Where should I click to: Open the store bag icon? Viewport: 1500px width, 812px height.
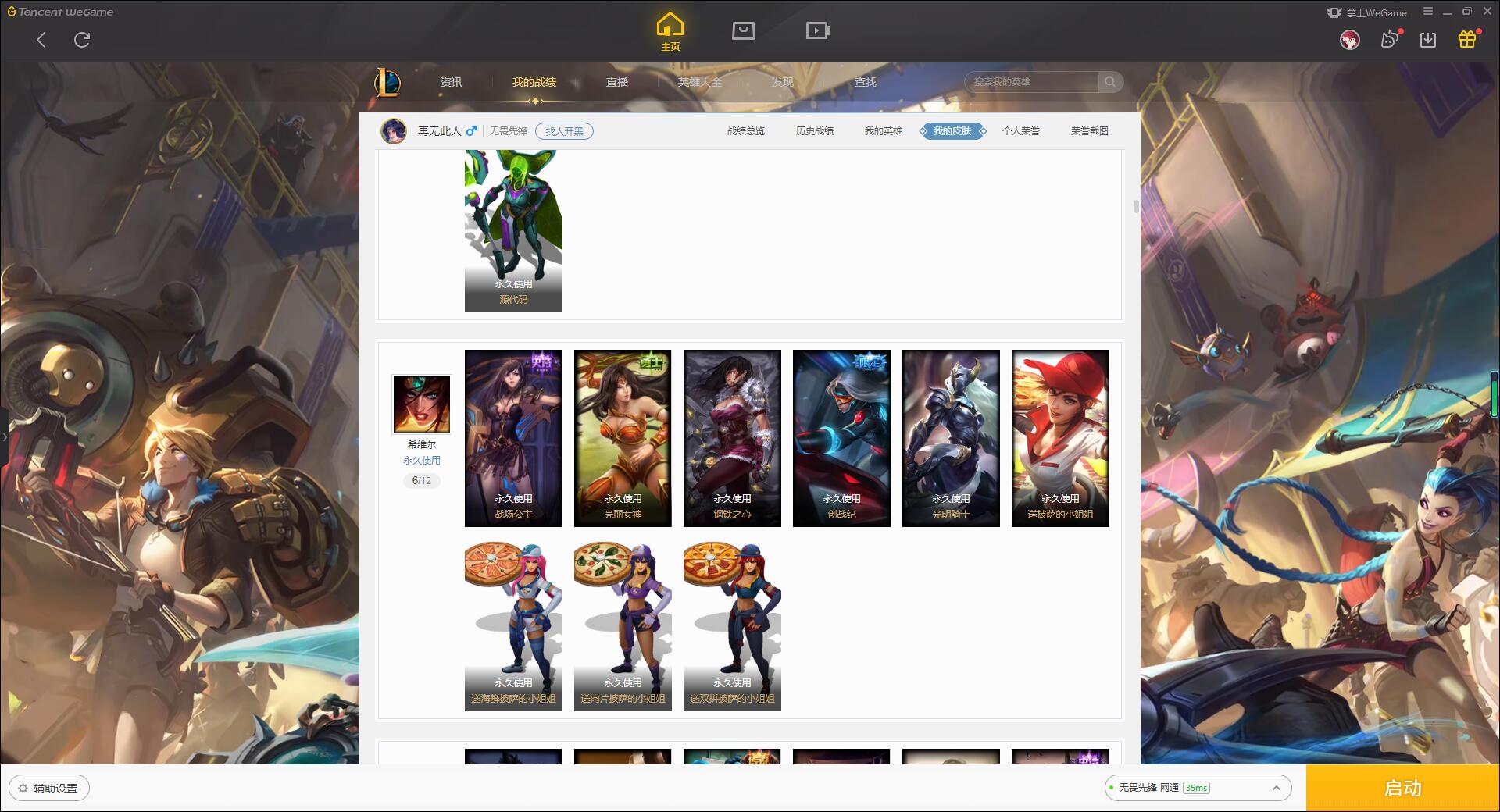(x=743, y=30)
